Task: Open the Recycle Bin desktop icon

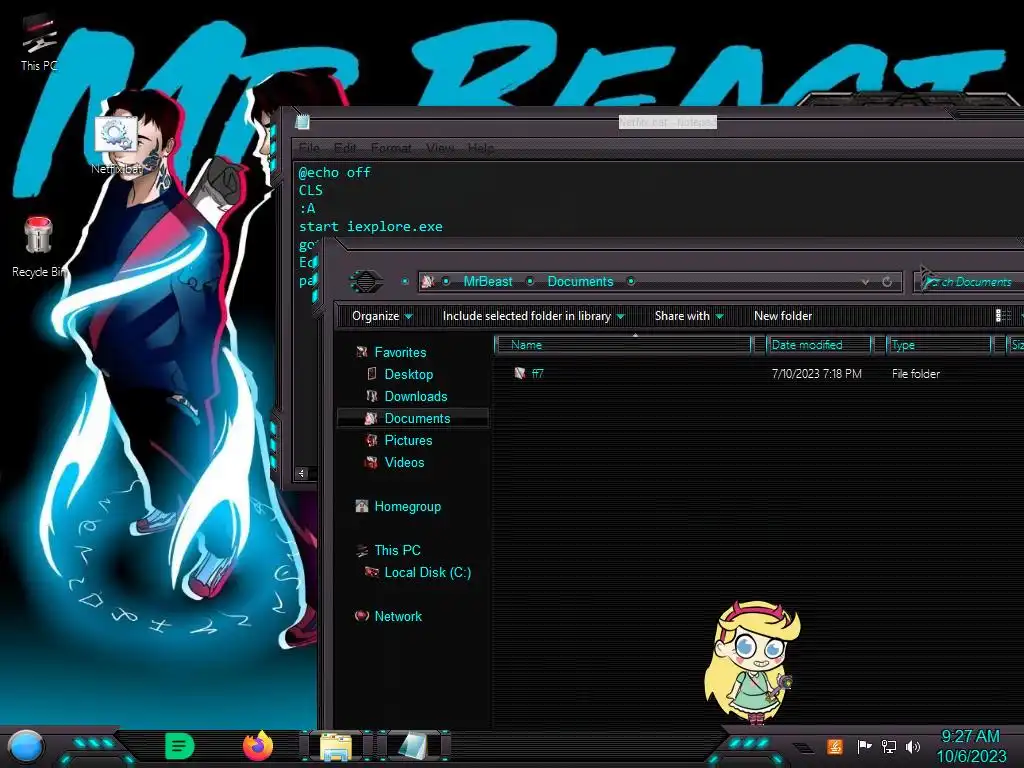Action: point(39,248)
